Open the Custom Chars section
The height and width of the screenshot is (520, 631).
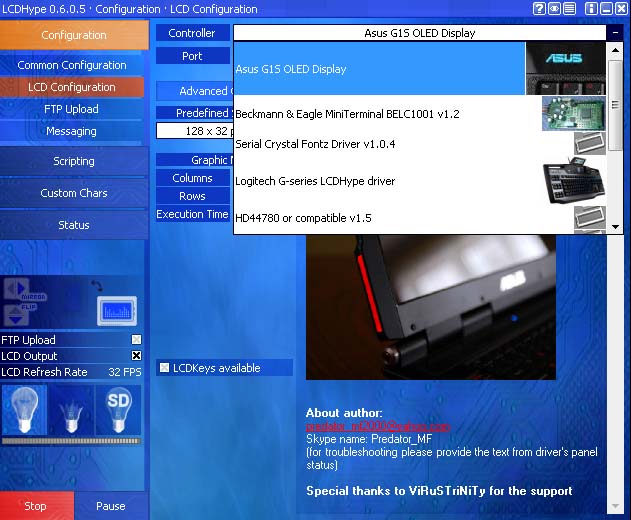coord(74,193)
